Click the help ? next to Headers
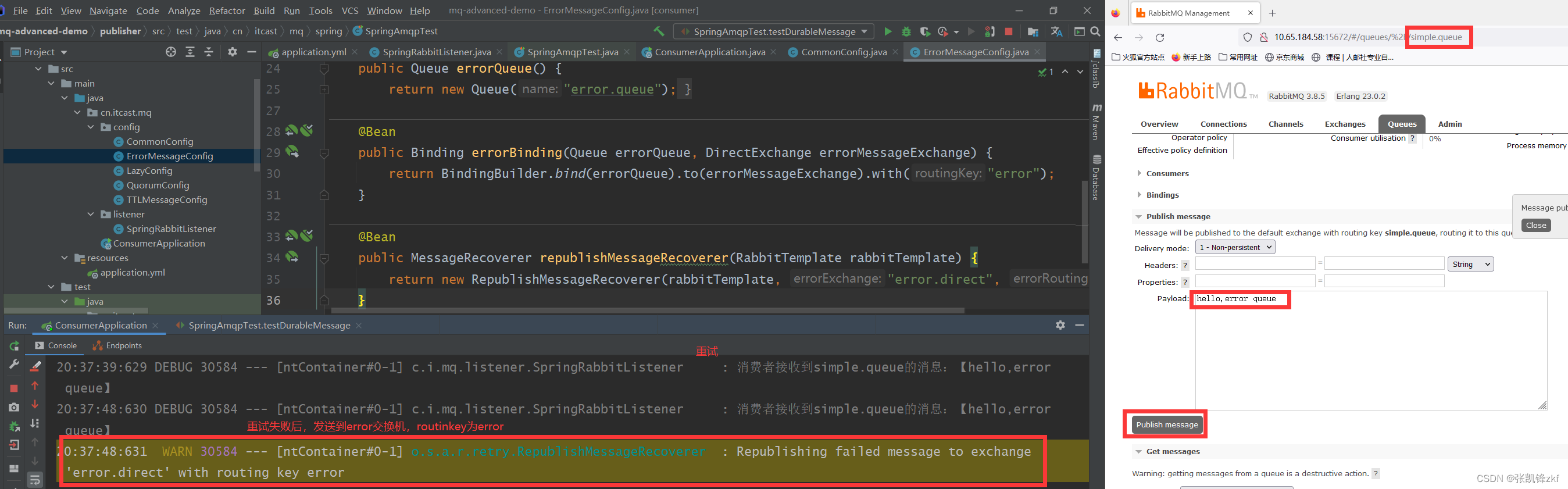Screen dimensions: 1568x489 click(1184, 266)
